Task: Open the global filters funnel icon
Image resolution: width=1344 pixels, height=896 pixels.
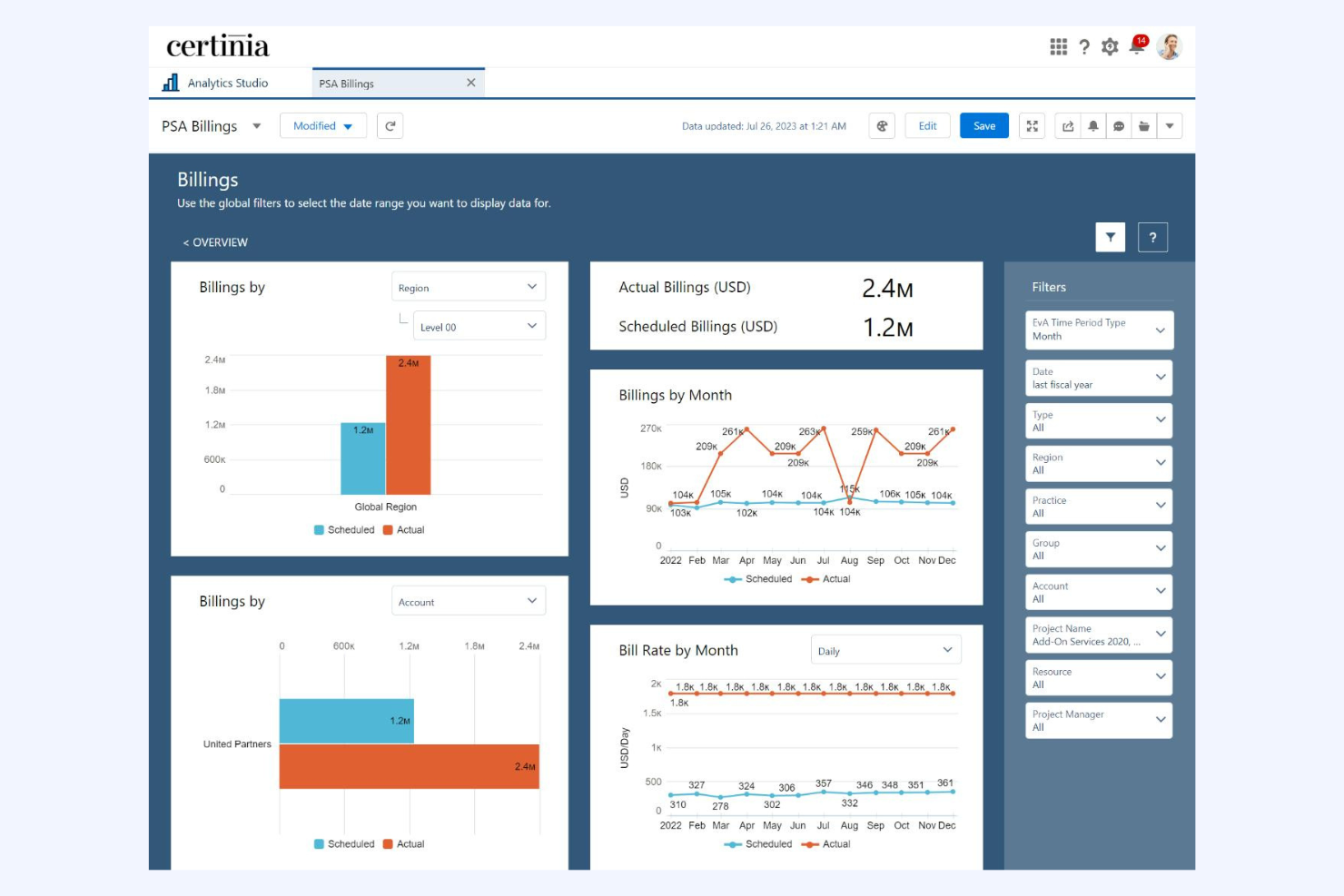Action: point(1110,237)
